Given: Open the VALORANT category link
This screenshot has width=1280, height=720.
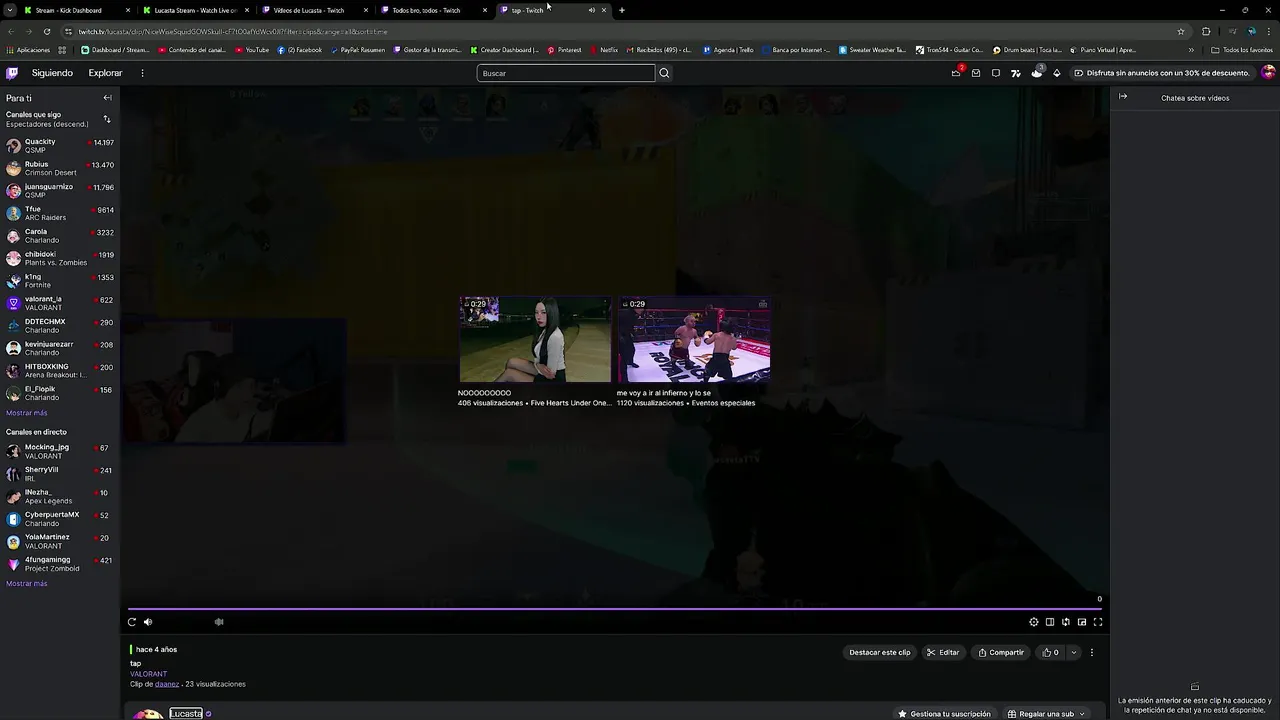Looking at the screenshot, I should pos(149,674).
